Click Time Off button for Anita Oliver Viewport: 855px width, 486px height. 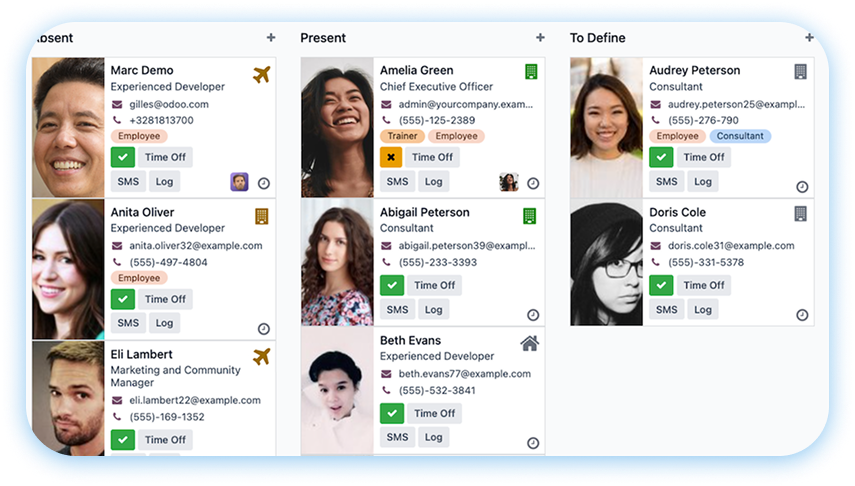[x=165, y=299]
